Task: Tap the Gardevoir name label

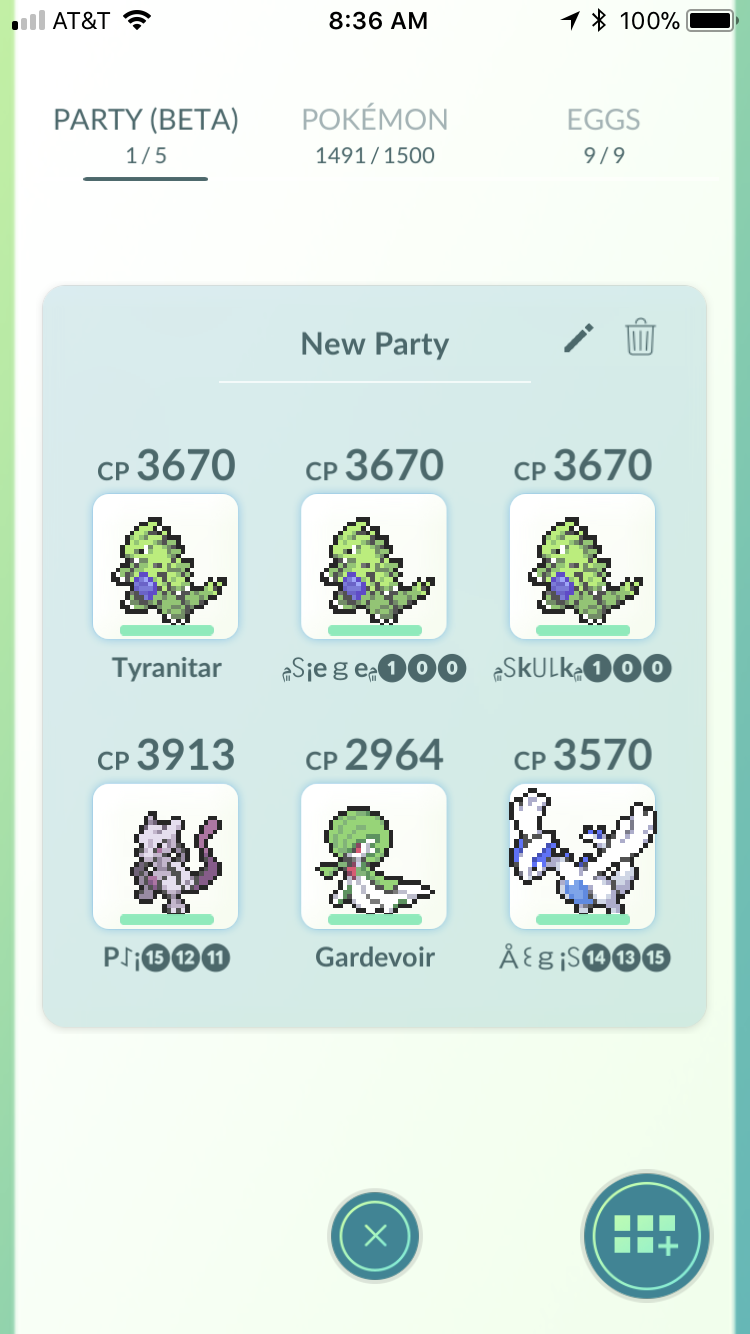Action: (375, 958)
